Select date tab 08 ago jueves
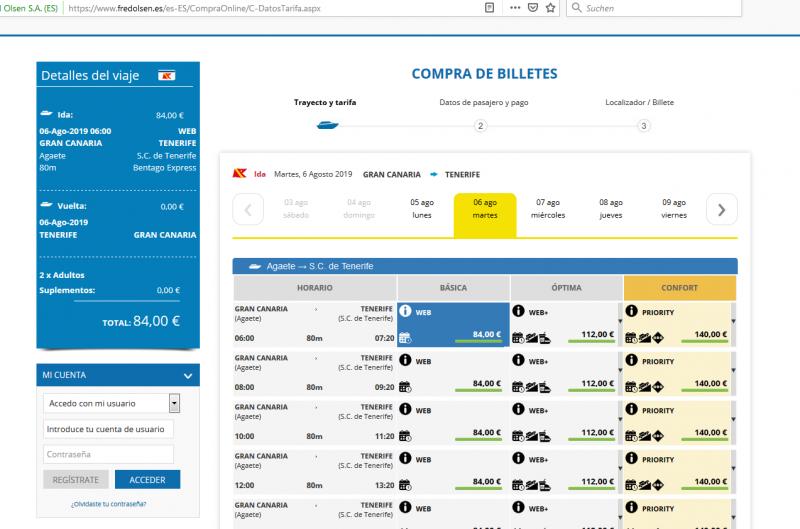 point(611,209)
